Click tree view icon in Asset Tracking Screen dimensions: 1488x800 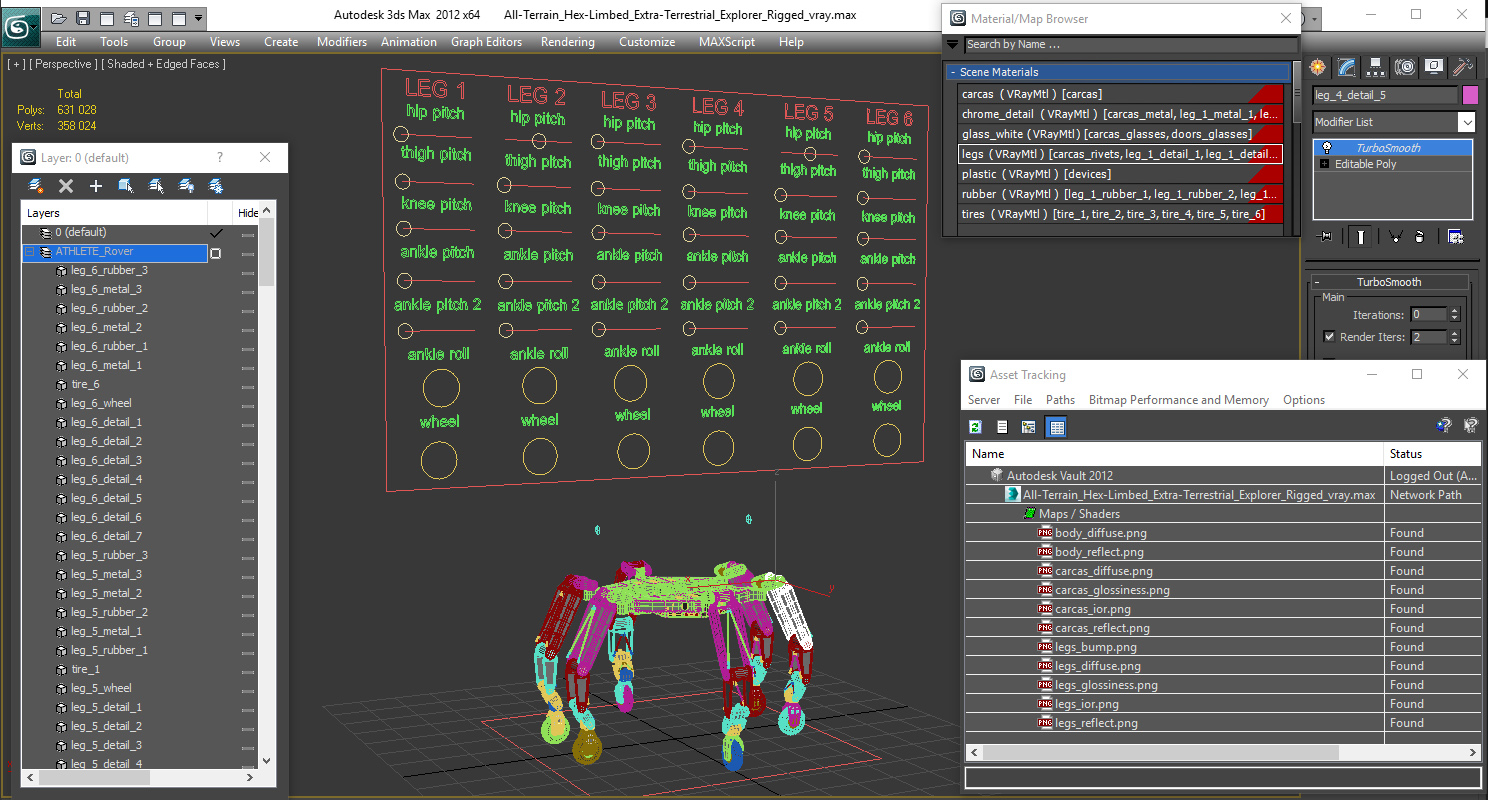[x=1028, y=427]
